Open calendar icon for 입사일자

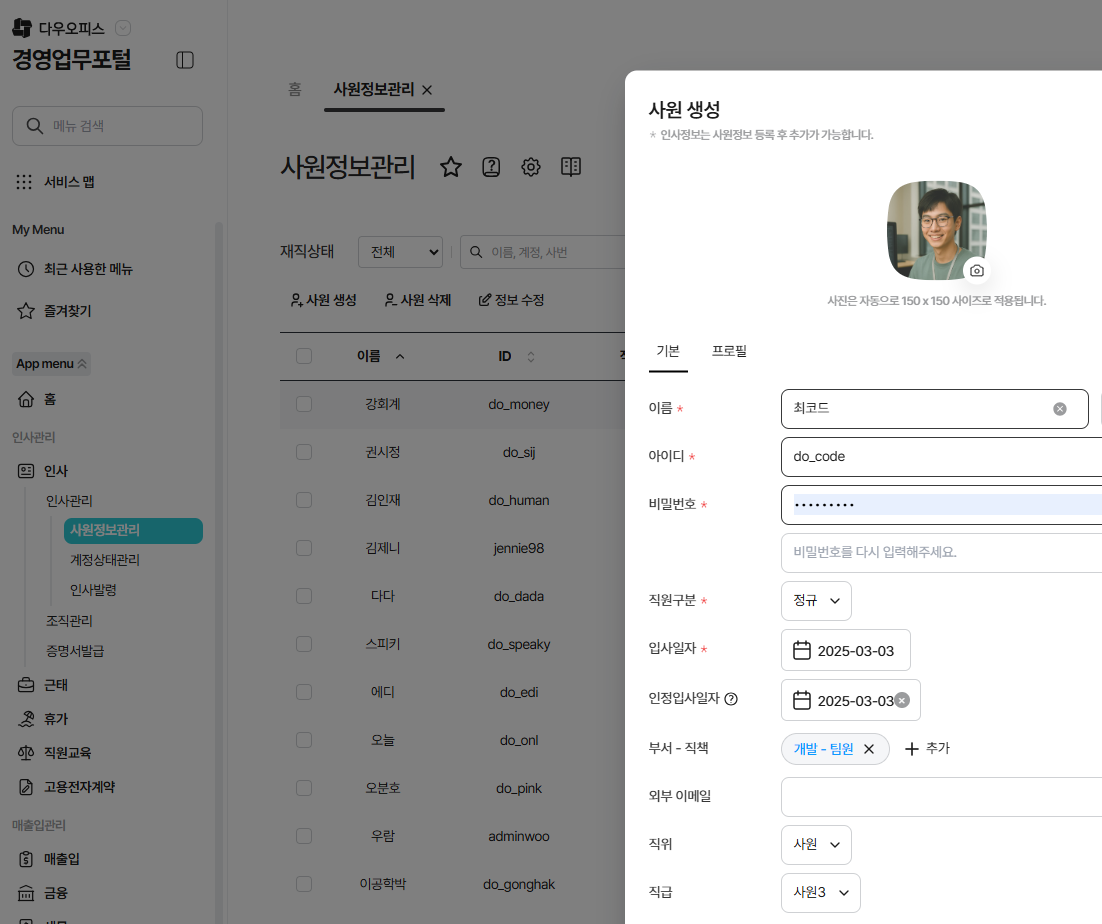pyautogui.click(x=802, y=651)
